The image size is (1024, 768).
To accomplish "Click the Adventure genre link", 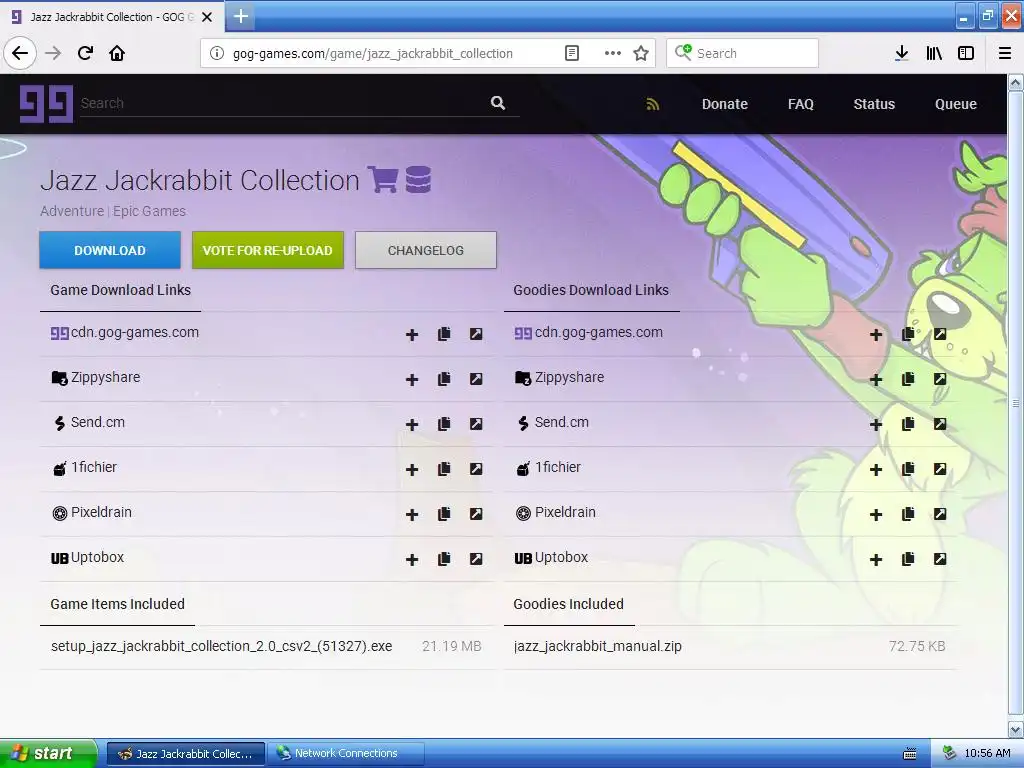I will click(72, 211).
